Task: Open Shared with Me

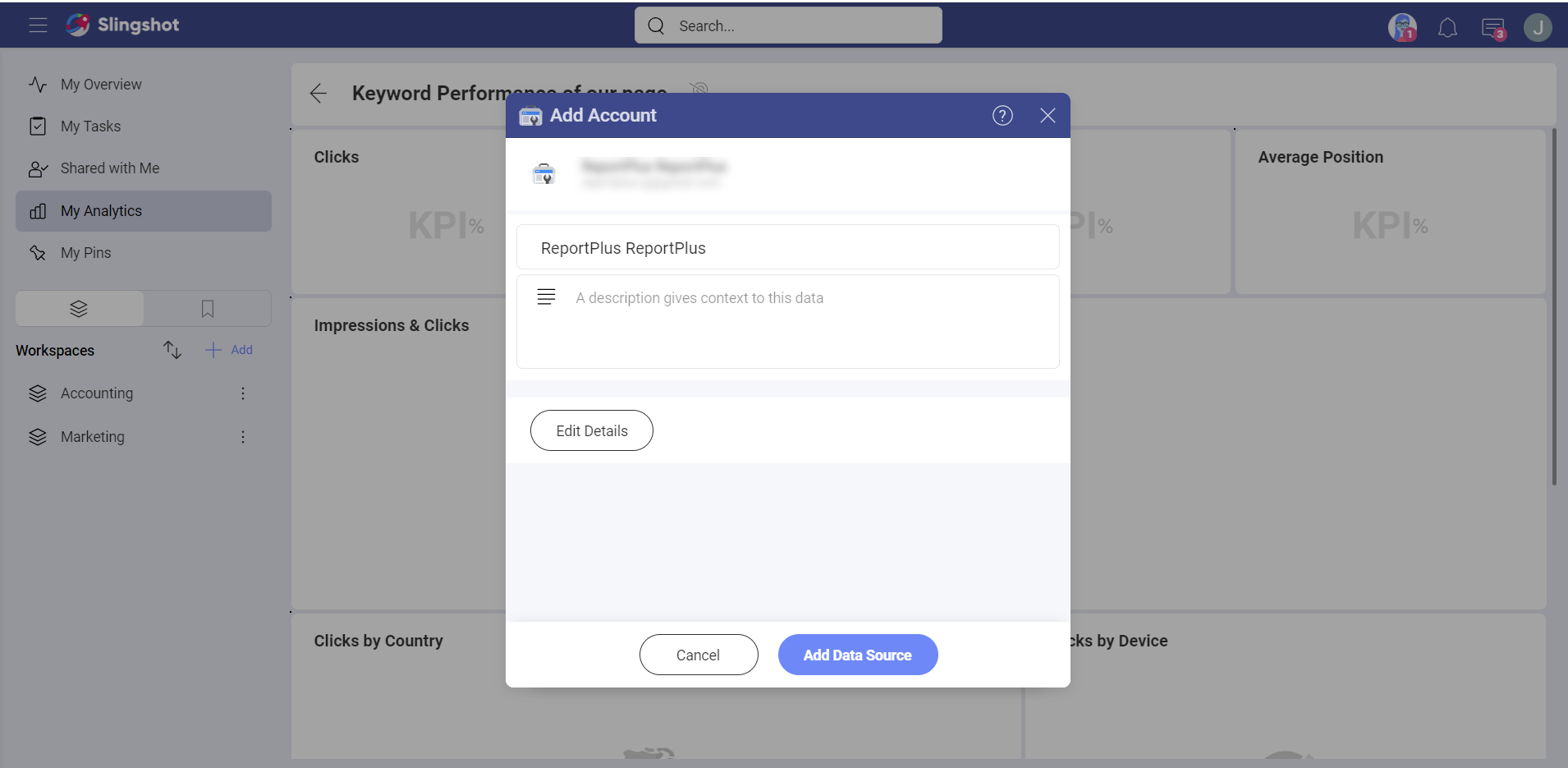Action: point(144,168)
